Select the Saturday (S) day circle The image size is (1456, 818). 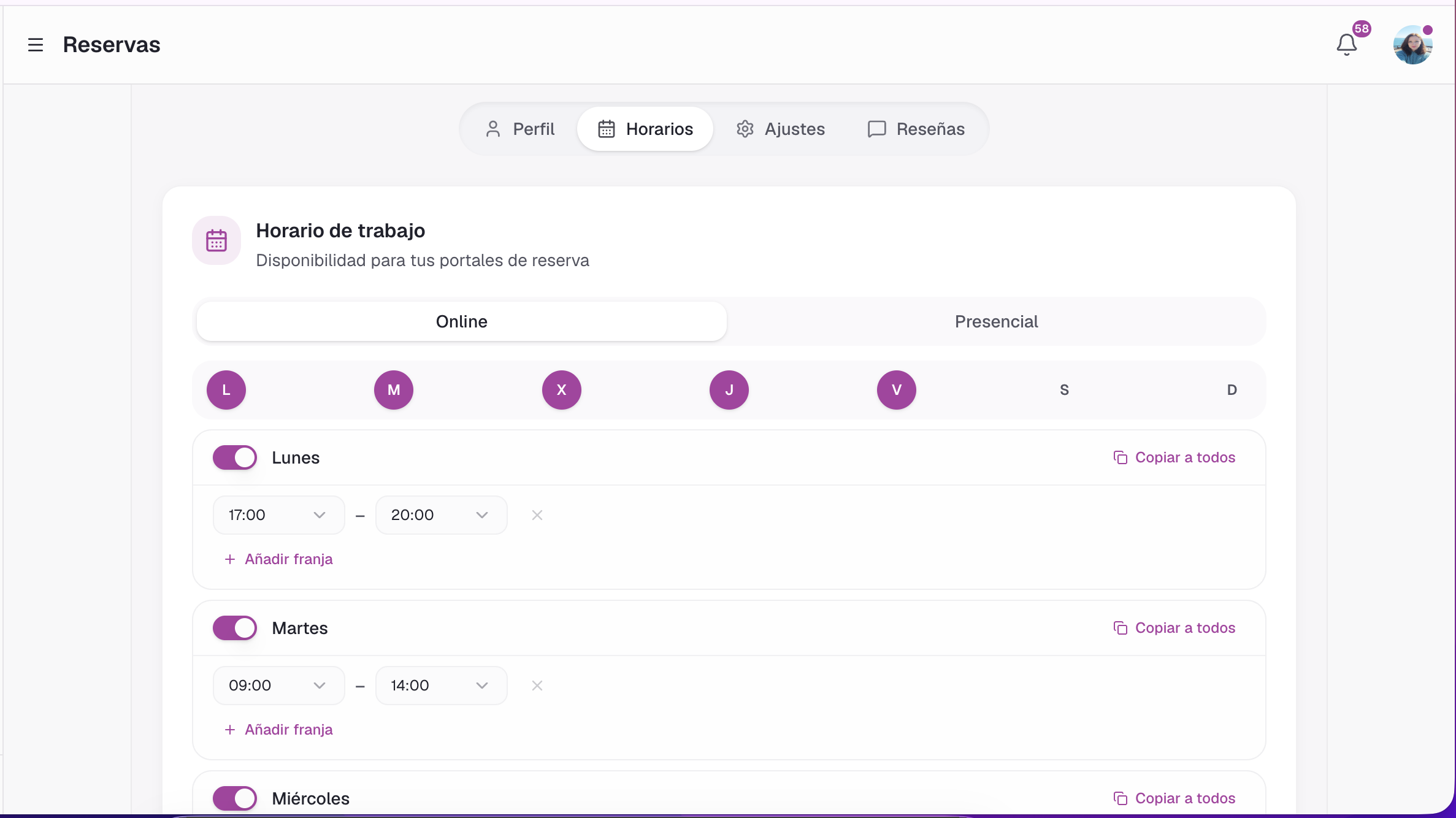point(1064,390)
